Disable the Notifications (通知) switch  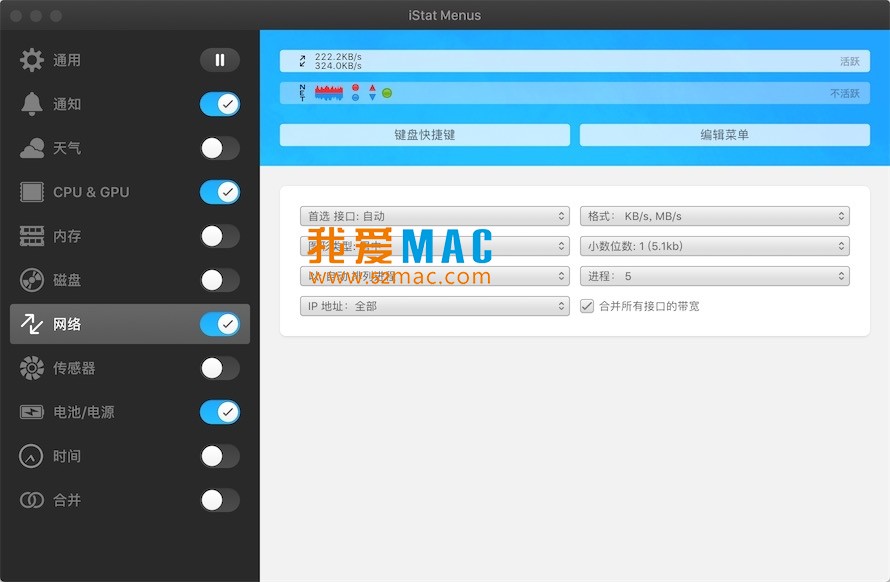tap(220, 104)
